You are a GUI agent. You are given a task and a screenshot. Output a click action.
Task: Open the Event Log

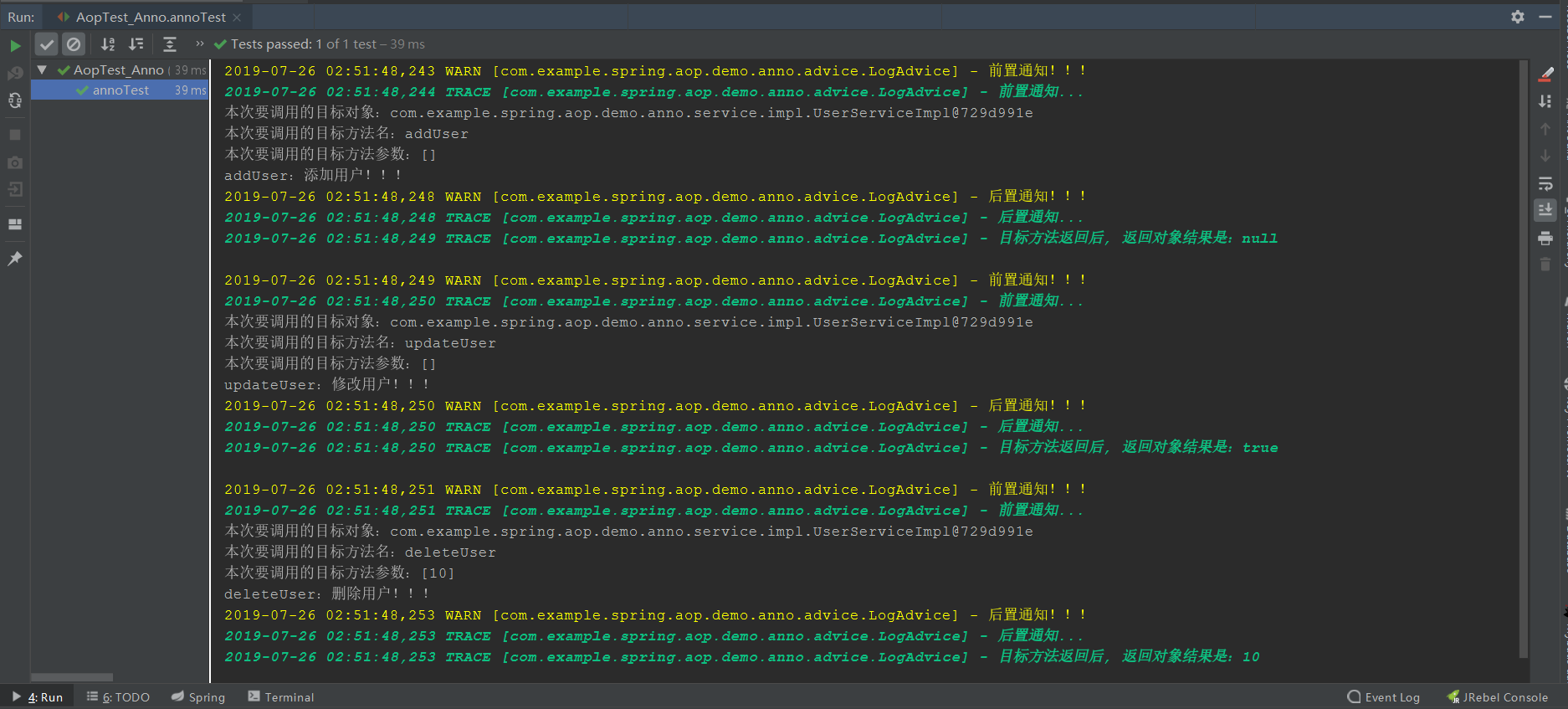[x=1384, y=697]
